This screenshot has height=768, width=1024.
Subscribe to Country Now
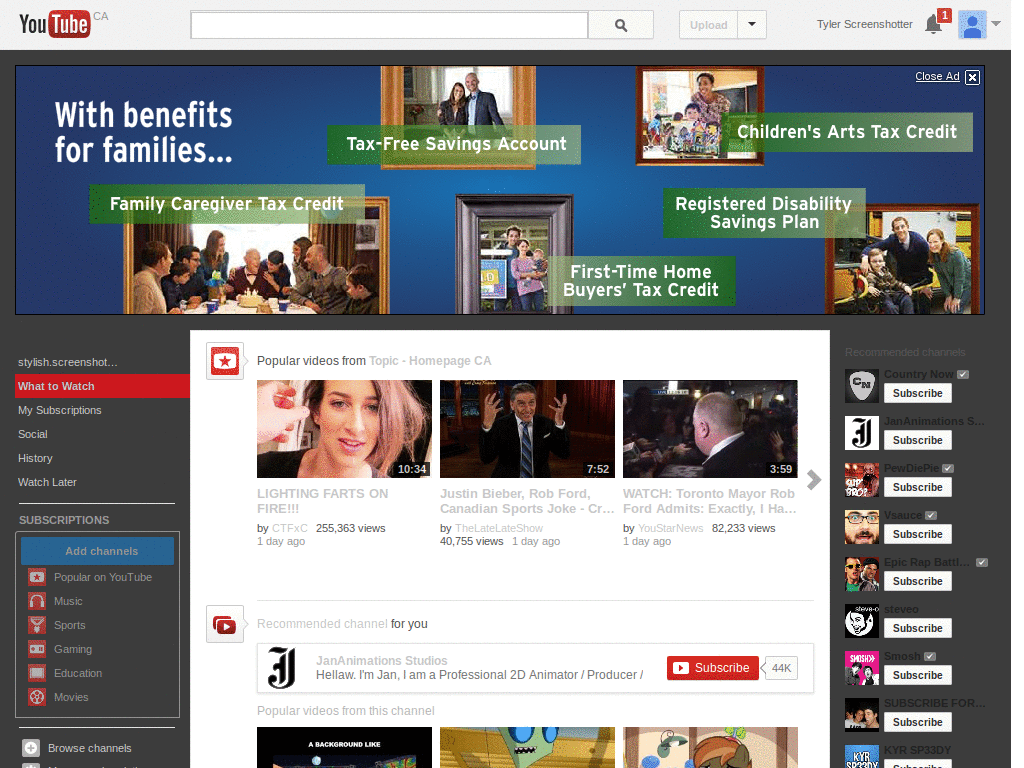point(918,393)
